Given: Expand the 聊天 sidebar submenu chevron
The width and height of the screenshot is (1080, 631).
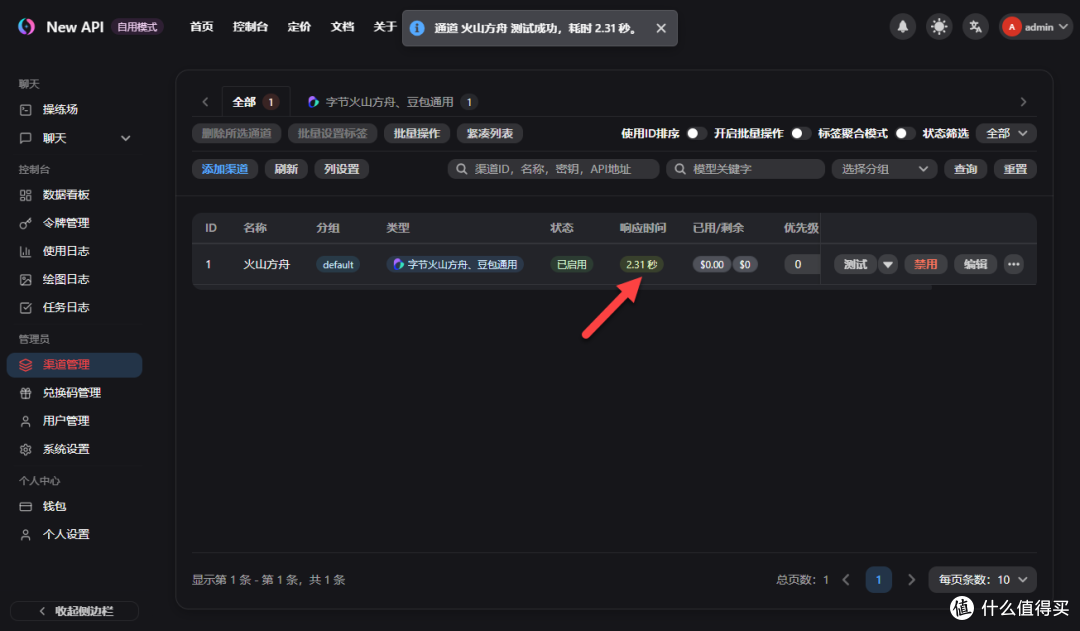Looking at the screenshot, I should (125, 138).
